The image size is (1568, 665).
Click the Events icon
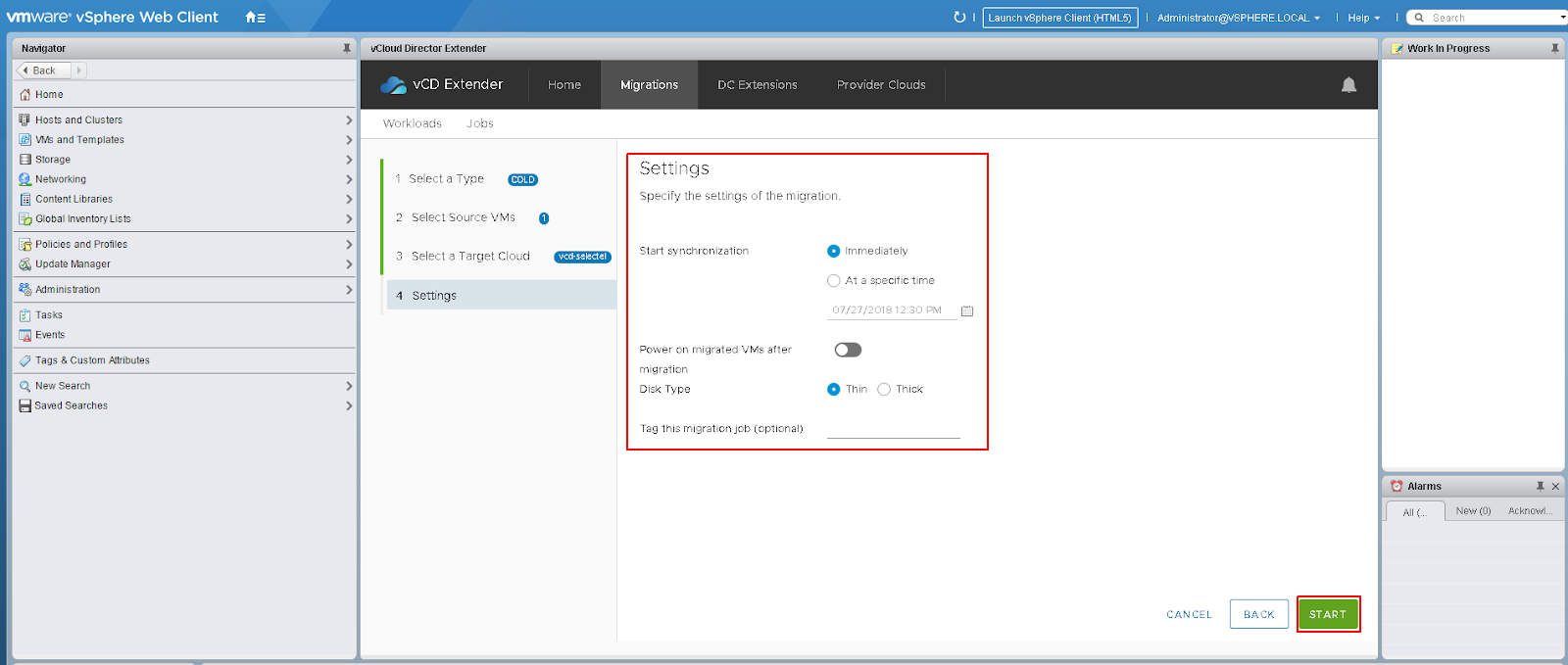pos(25,335)
